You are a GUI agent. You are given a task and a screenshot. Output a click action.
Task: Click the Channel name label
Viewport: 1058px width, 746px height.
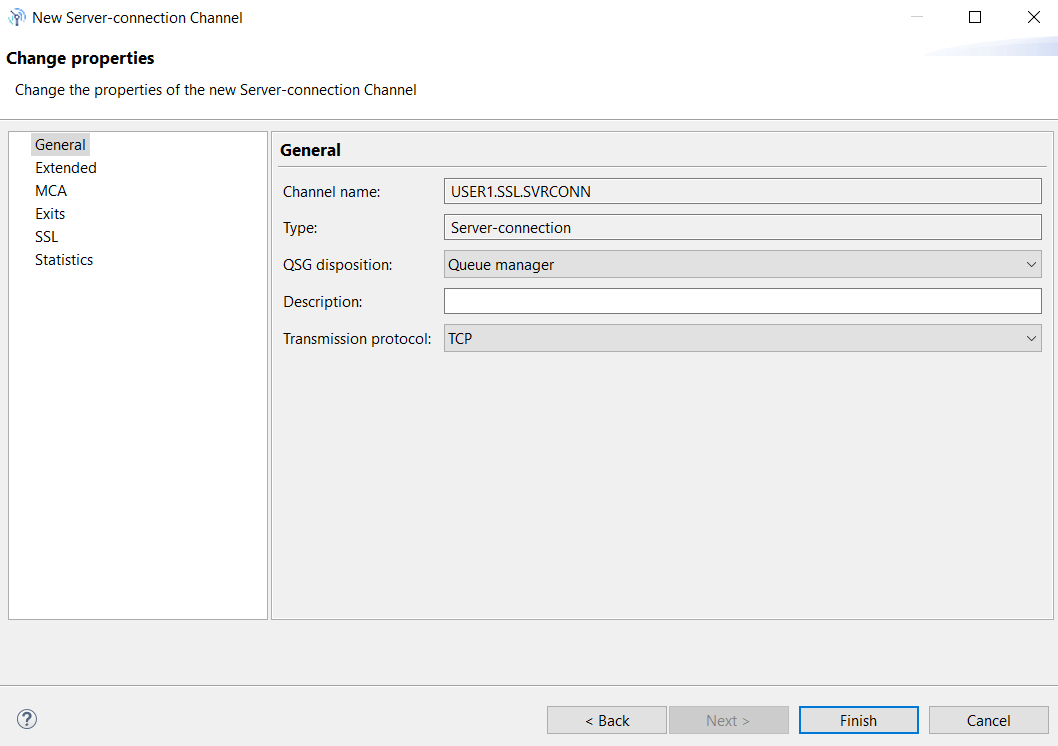click(x=331, y=192)
